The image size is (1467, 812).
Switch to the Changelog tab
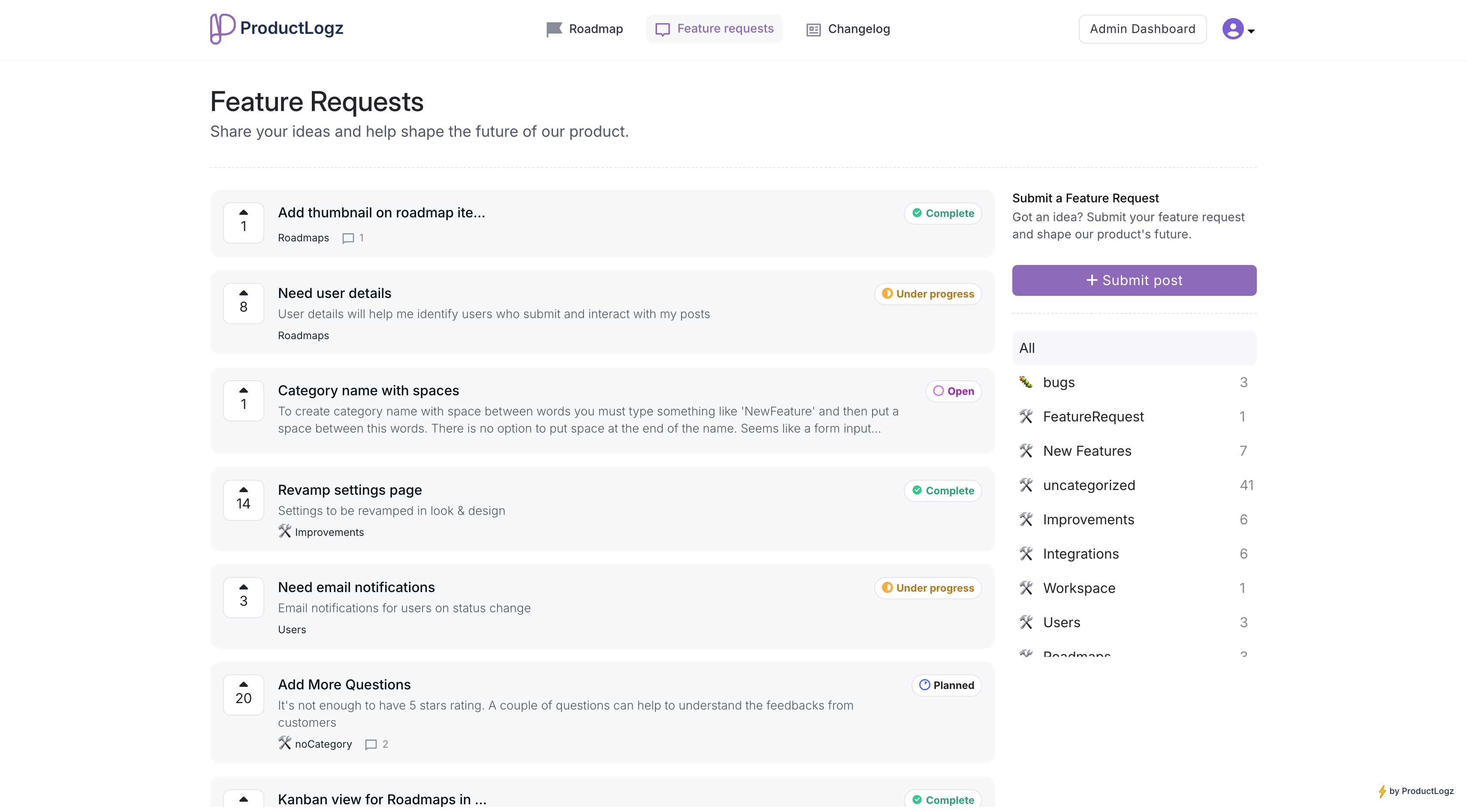[848, 29]
